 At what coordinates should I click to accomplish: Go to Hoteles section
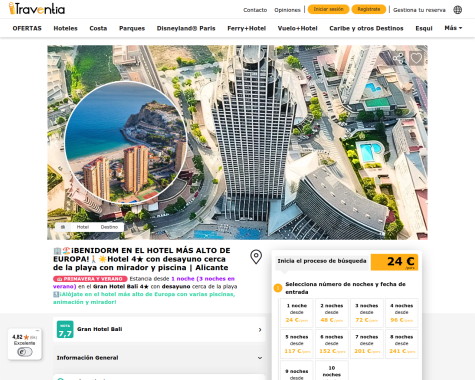click(65, 28)
